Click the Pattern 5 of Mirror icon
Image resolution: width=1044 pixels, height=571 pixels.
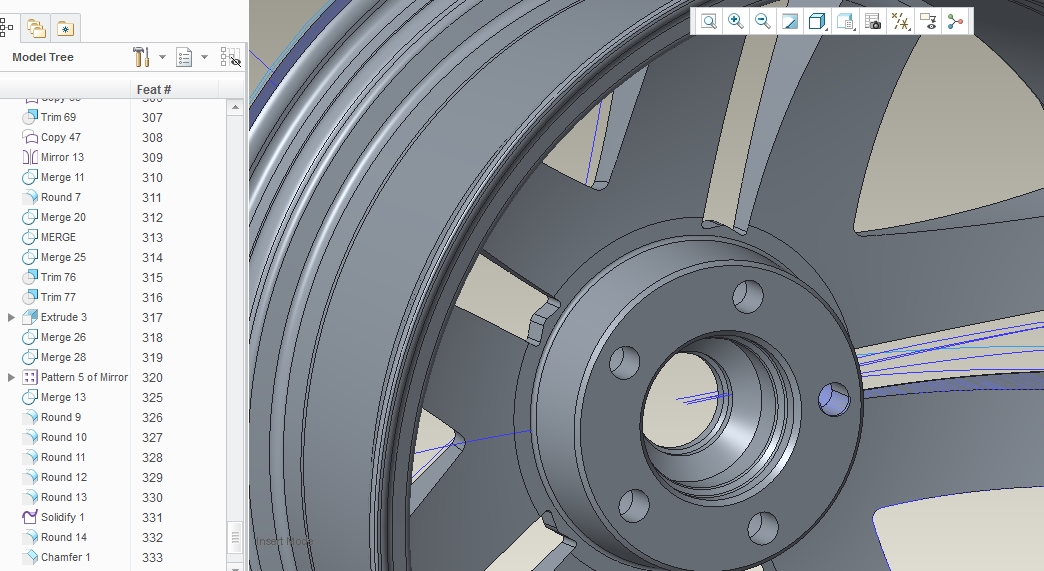(30, 377)
